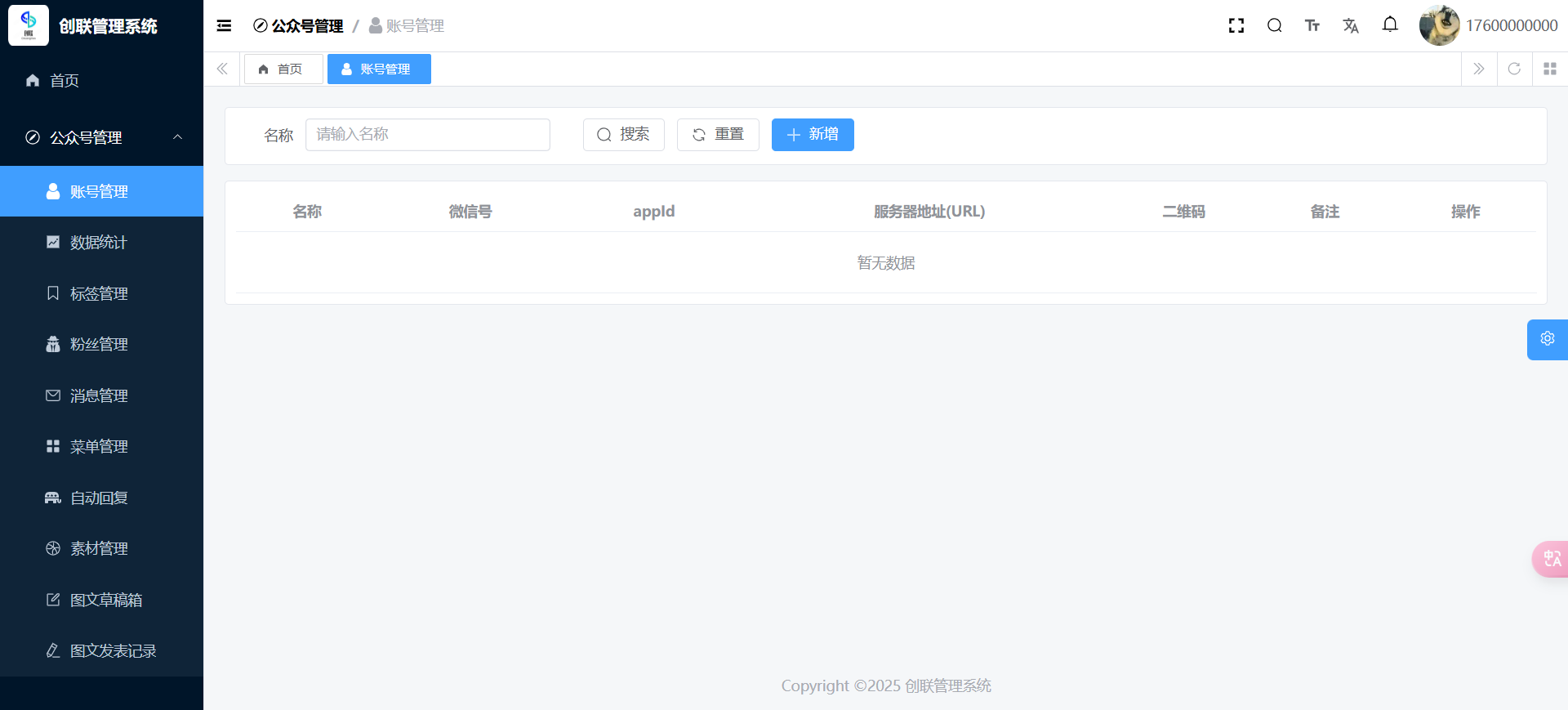
Task: Click the 名称 column header
Action: (x=307, y=212)
